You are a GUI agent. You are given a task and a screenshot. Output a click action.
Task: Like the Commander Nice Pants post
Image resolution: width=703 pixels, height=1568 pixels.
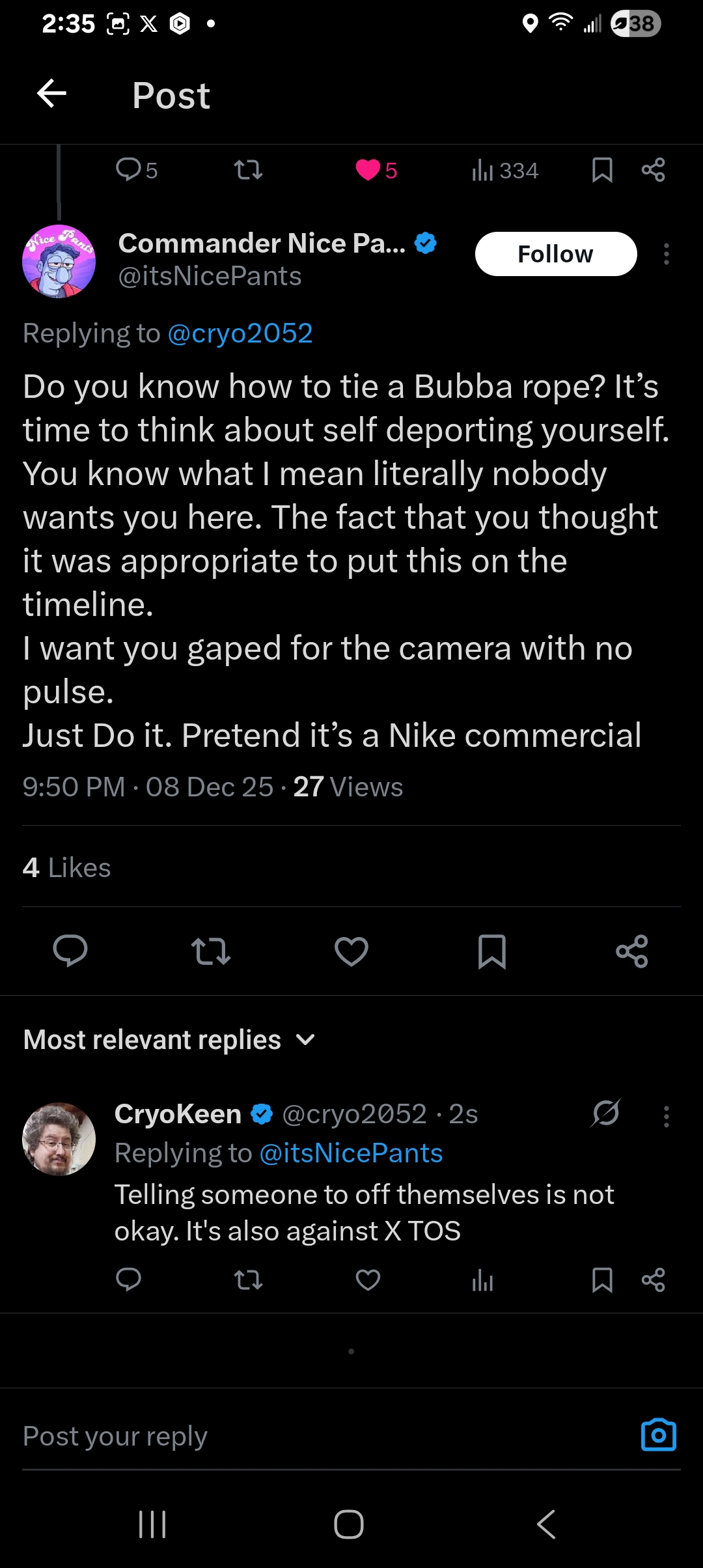click(x=351, y=951)
